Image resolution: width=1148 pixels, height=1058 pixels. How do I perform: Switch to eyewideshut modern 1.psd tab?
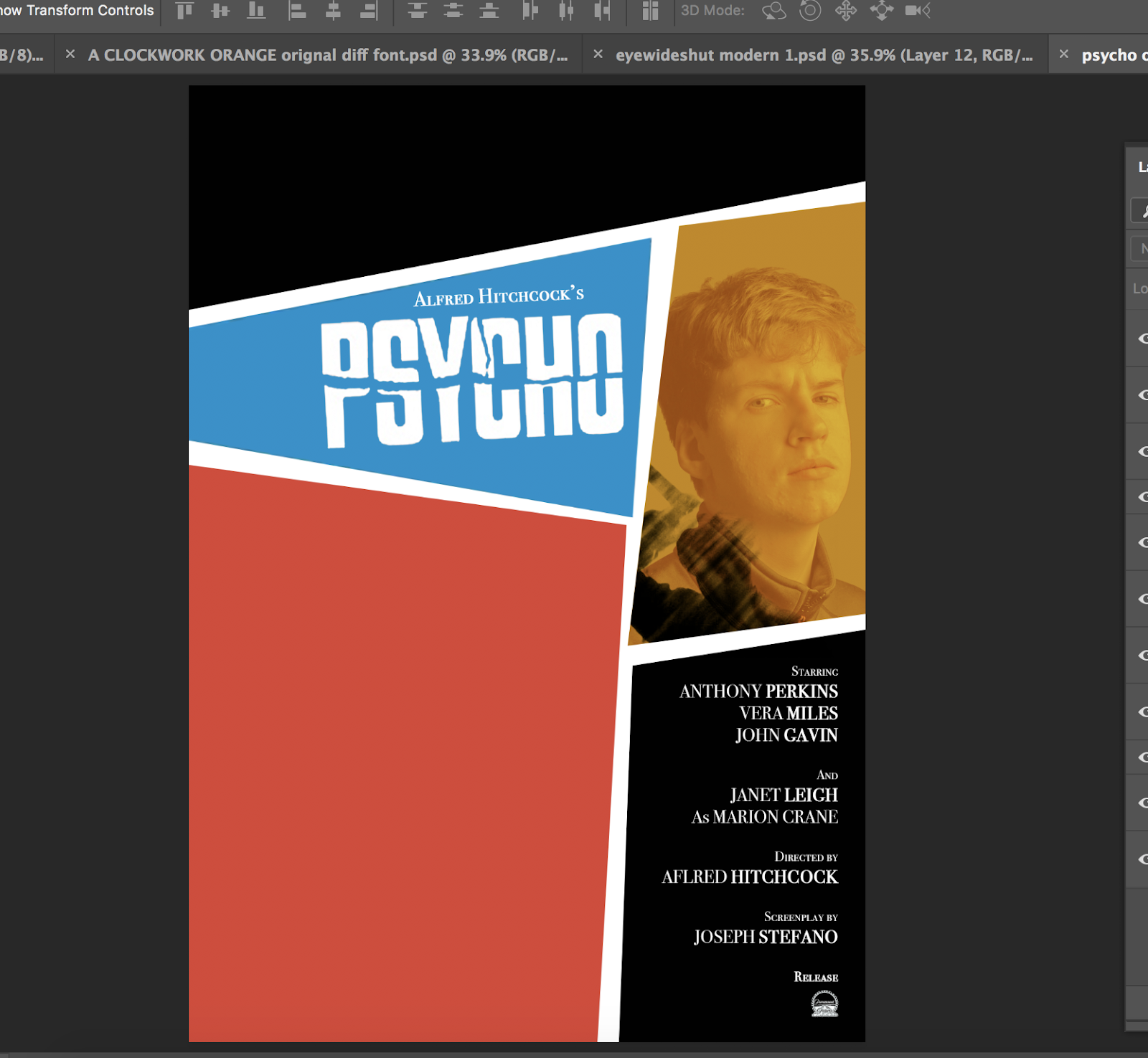coord(824,55)
